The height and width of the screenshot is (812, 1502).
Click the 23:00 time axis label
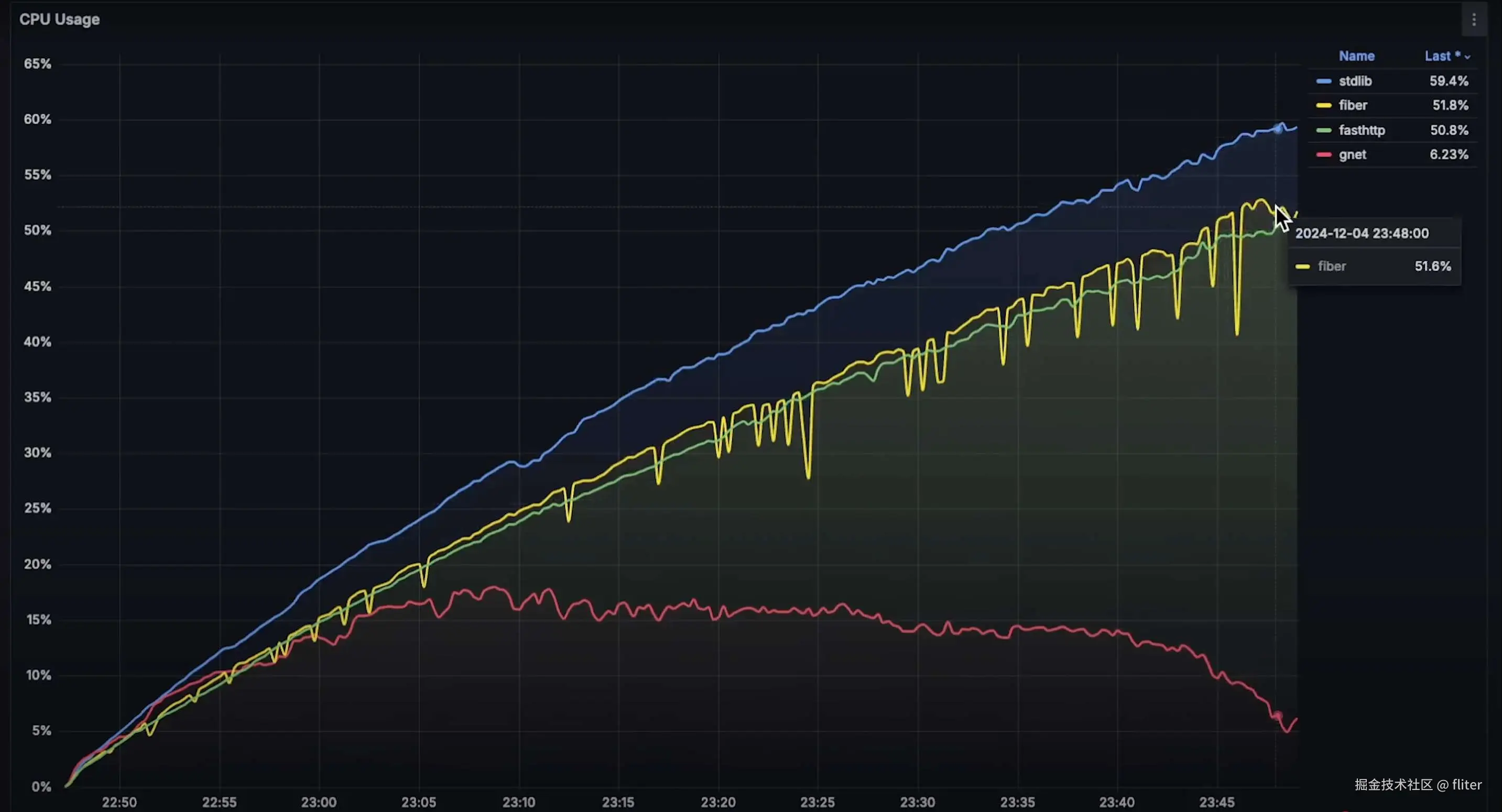coord(318,802)
